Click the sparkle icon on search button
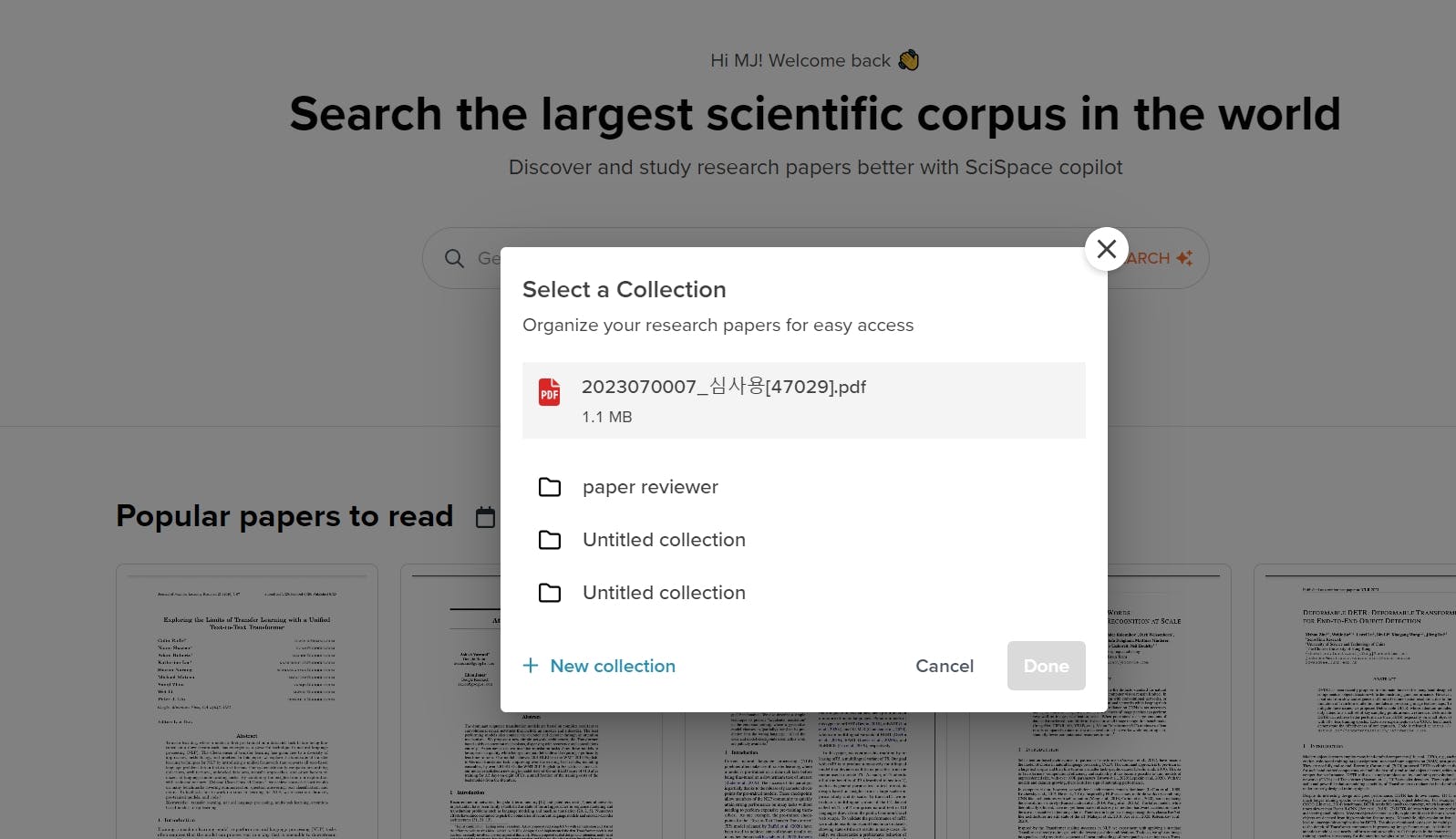This screenshot has width=1456, height=839. click(1184, 259)
